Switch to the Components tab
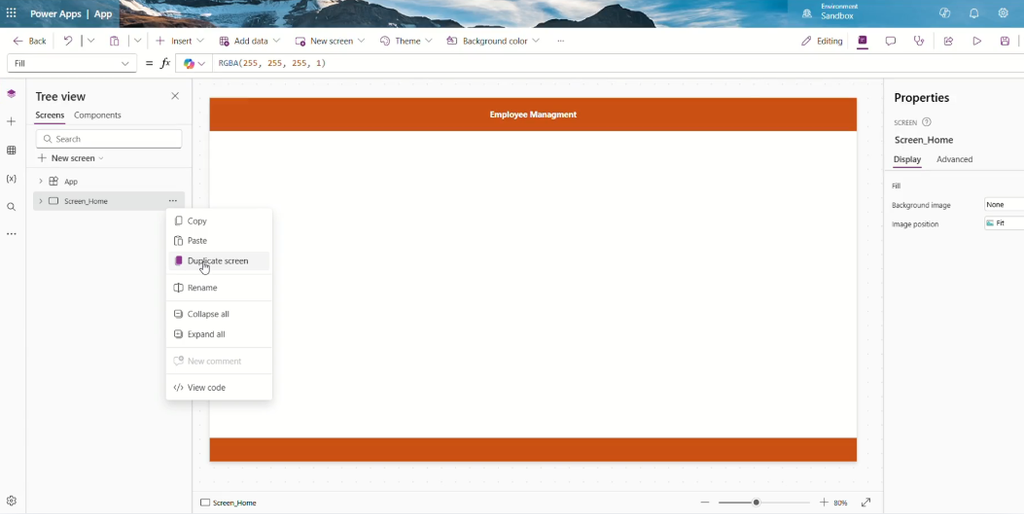 click(97, 115)
